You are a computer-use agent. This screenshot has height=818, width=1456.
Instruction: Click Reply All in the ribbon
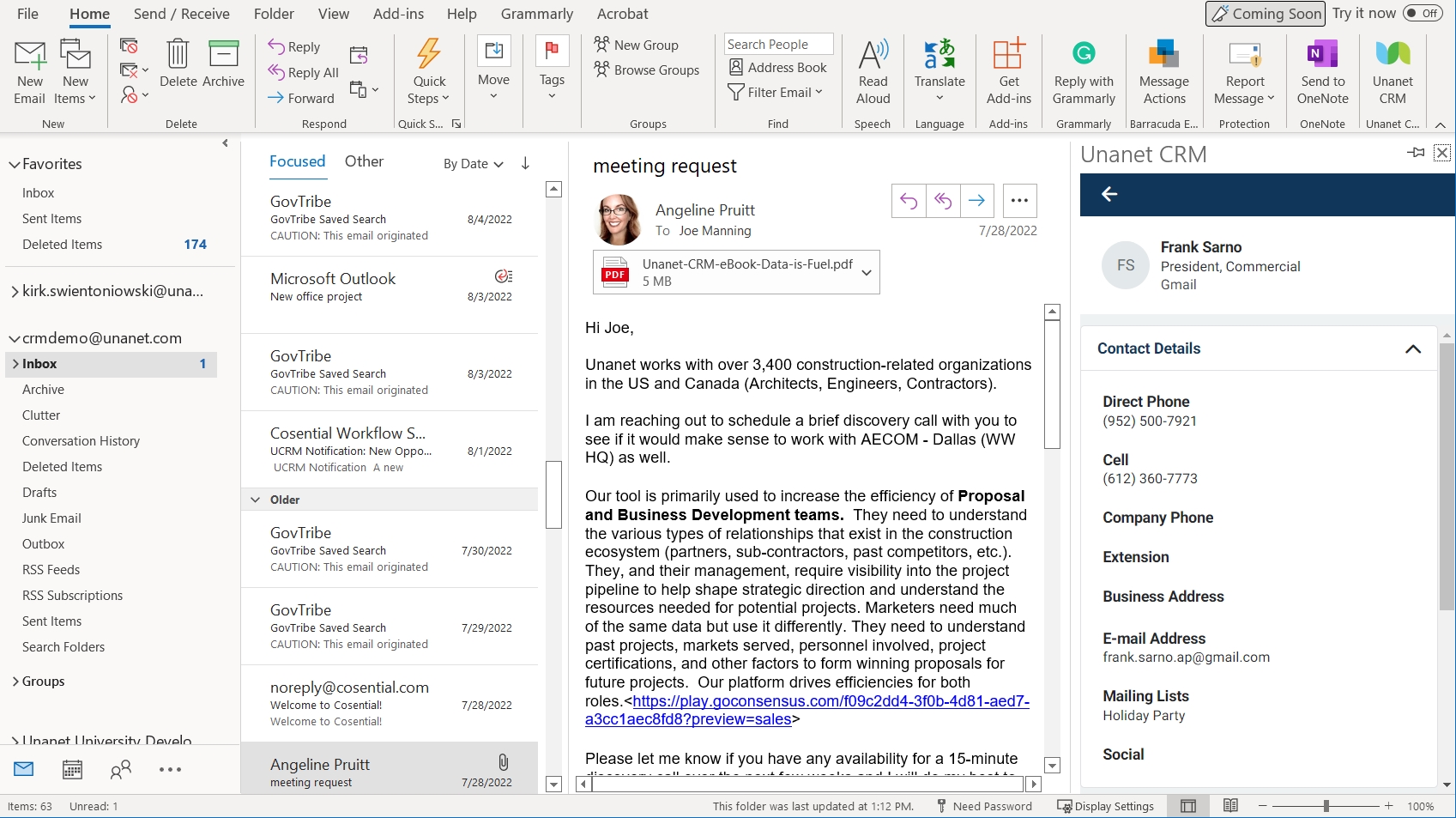(x=303, y=72)
